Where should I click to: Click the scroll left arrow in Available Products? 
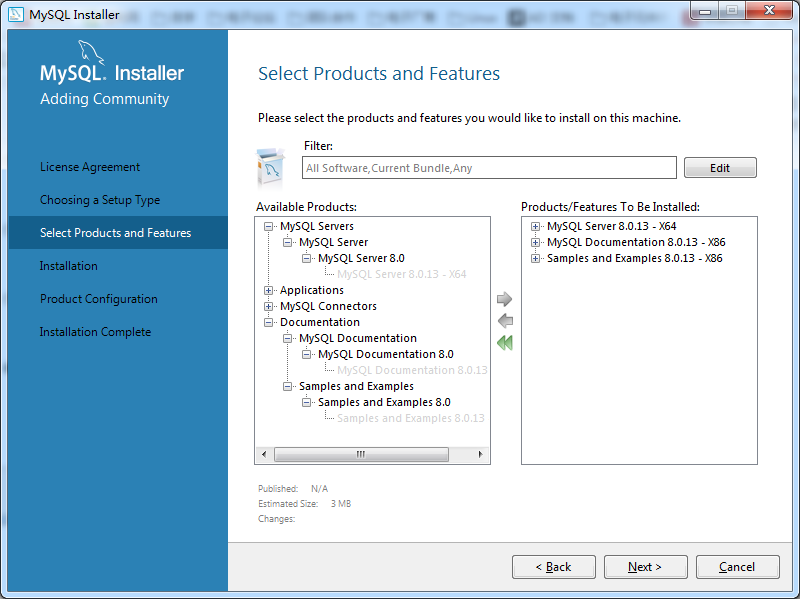tap(264, 454)
